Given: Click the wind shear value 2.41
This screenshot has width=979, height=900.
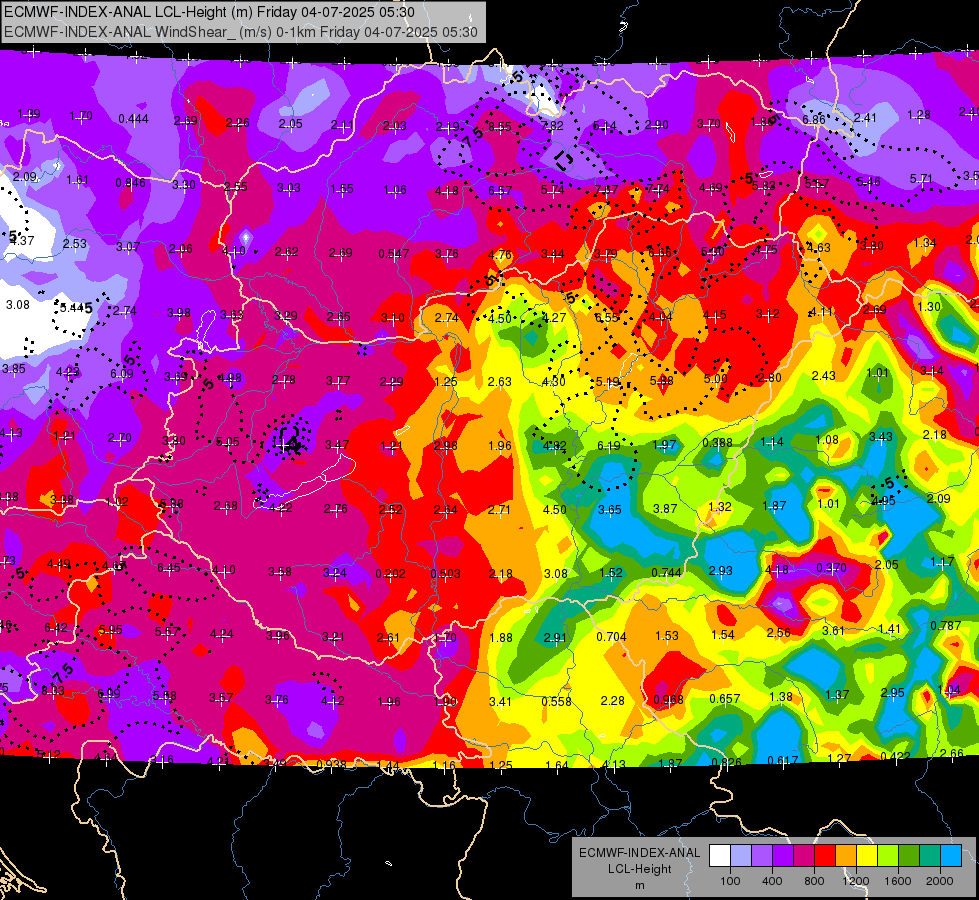Looking at the screenshot, I should click(865, 117).
